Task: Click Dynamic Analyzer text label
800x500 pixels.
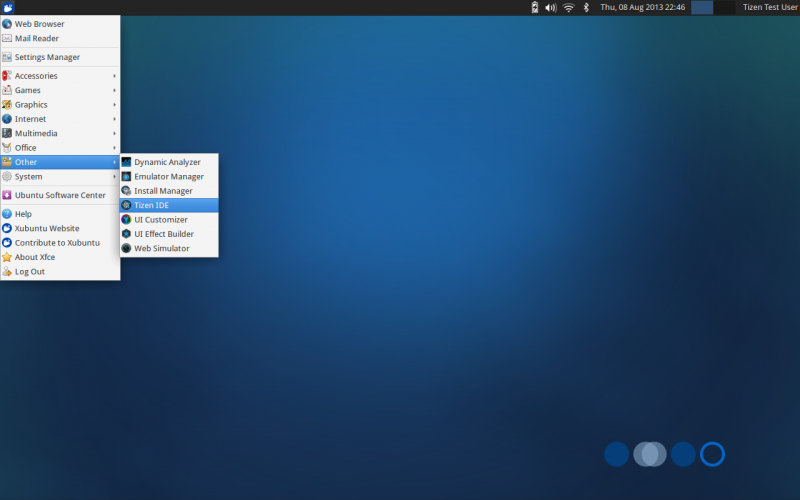Action: (167, 162)
